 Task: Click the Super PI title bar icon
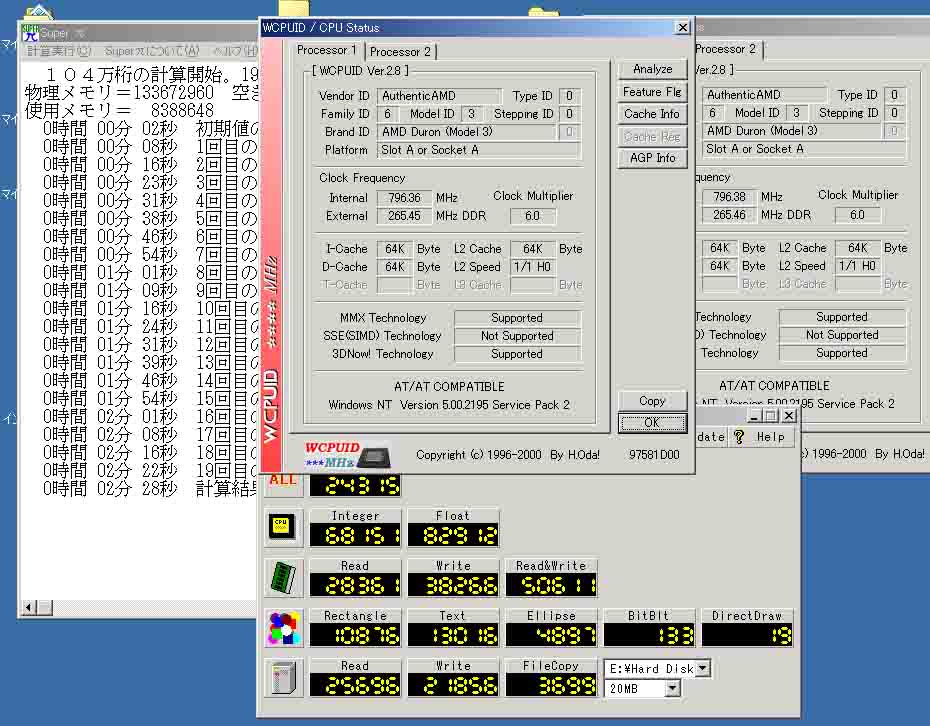(29, 33)
